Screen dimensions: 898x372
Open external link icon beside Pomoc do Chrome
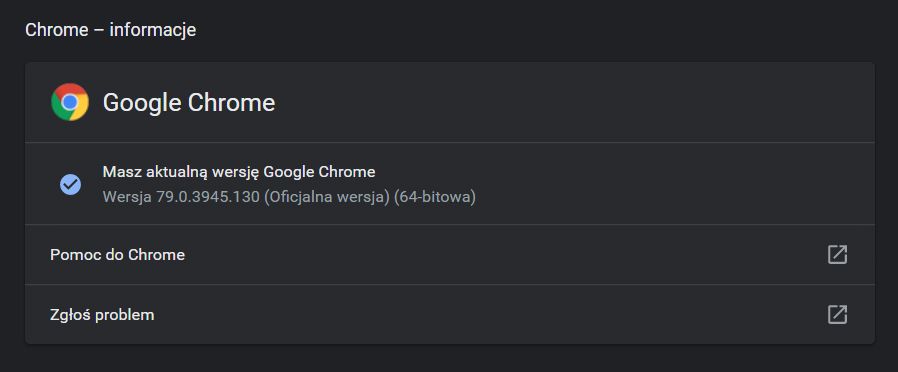click(837, 255)
